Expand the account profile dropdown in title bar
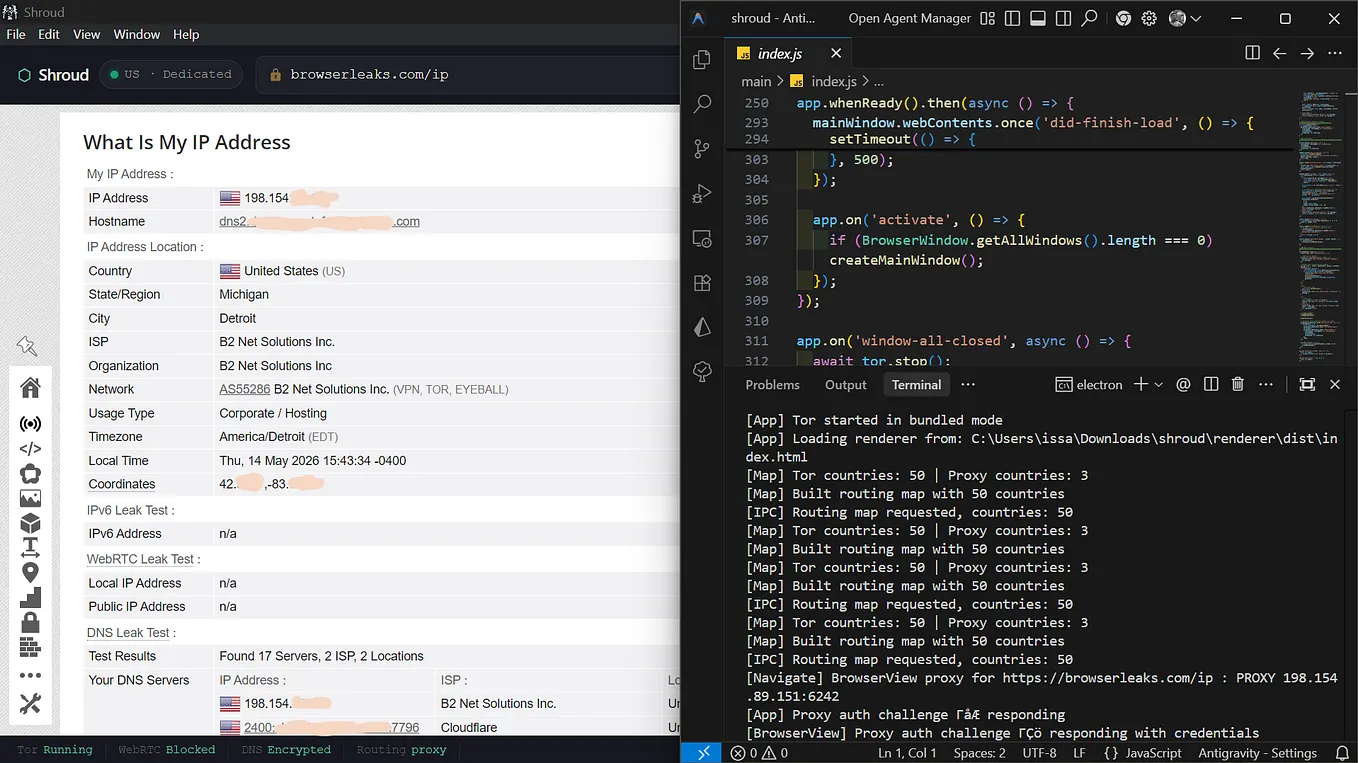The image size is (1358, 763). (1185, 18)
